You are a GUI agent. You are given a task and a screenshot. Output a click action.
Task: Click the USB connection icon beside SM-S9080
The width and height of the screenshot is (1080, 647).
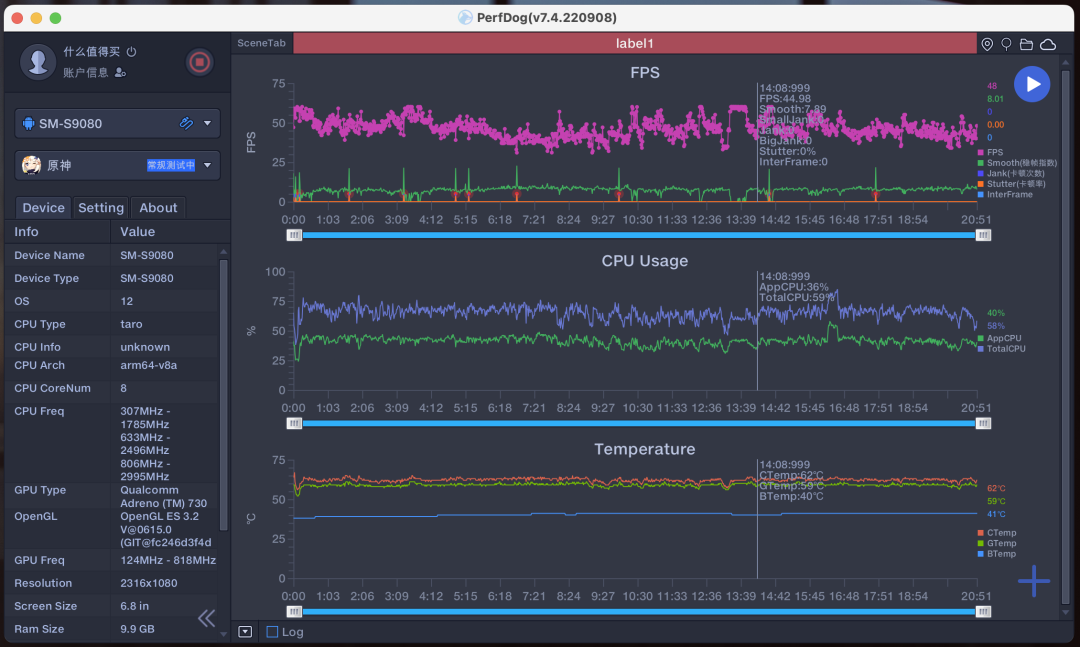186,123
